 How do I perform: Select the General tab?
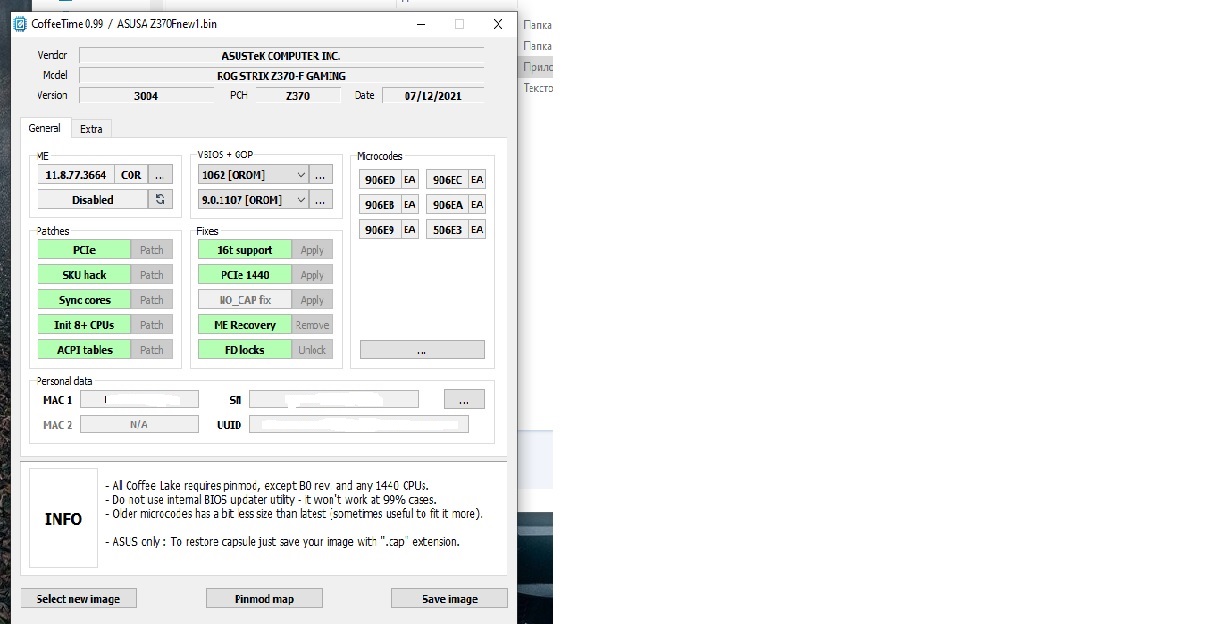tap(45, 128)
